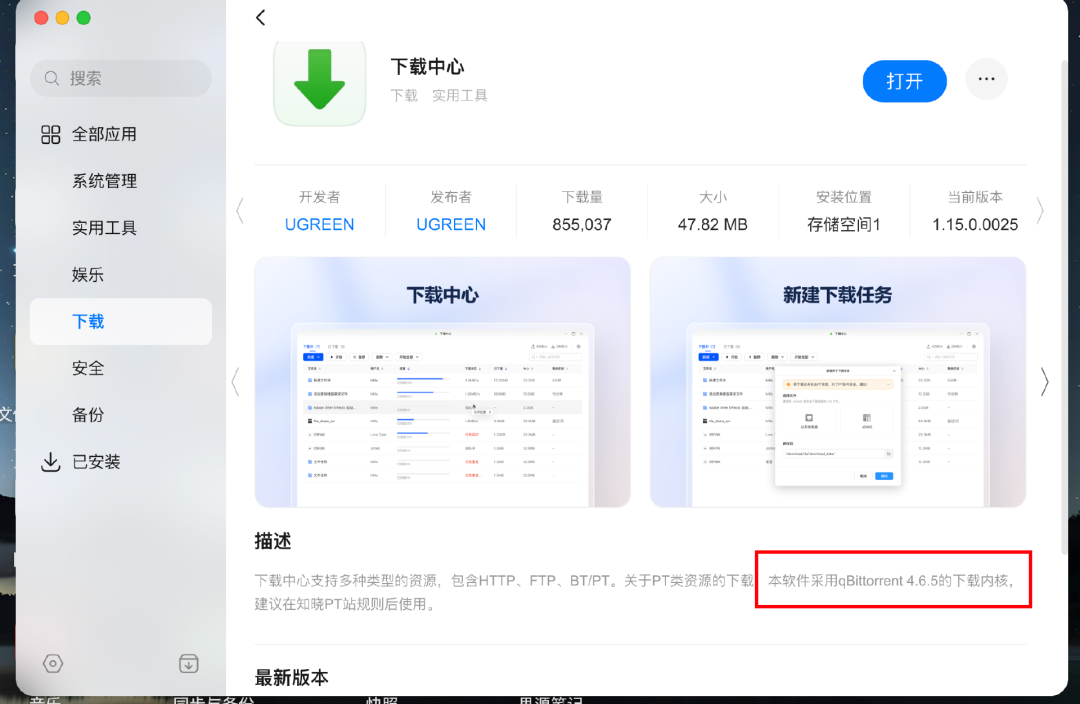Click the 全部应用 grid icon

coord(50,134)
